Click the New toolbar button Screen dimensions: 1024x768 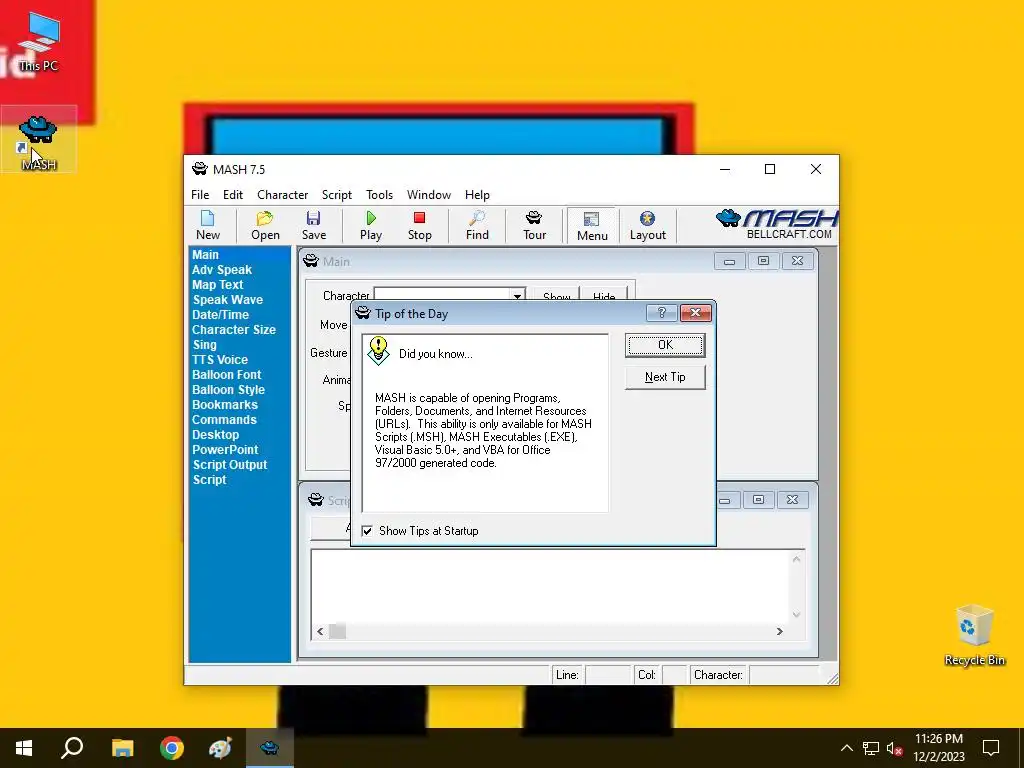tap(208, 226)
